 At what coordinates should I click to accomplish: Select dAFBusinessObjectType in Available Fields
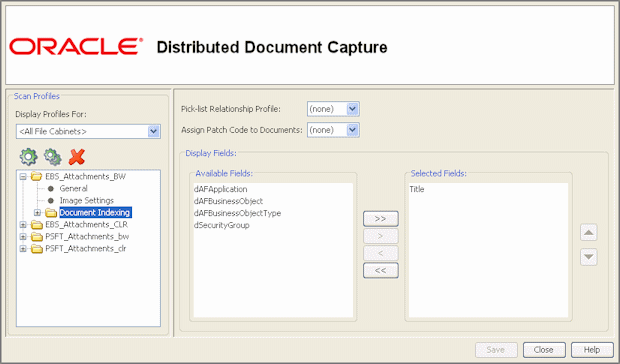(x=237, y=213)
